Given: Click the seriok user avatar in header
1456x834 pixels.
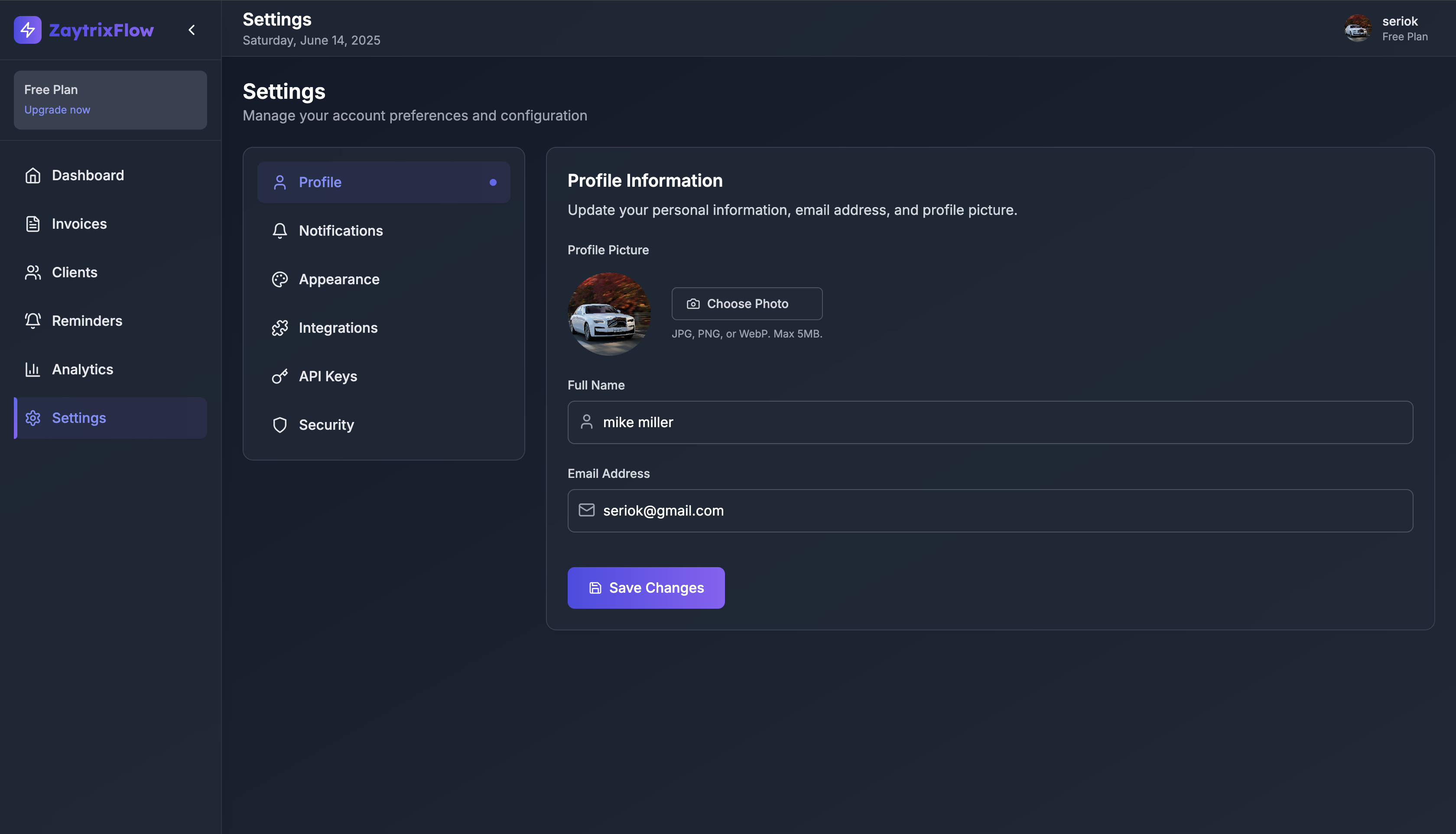Looking at the screenshot, I should pyautogui.click(x=1358, y=28).
